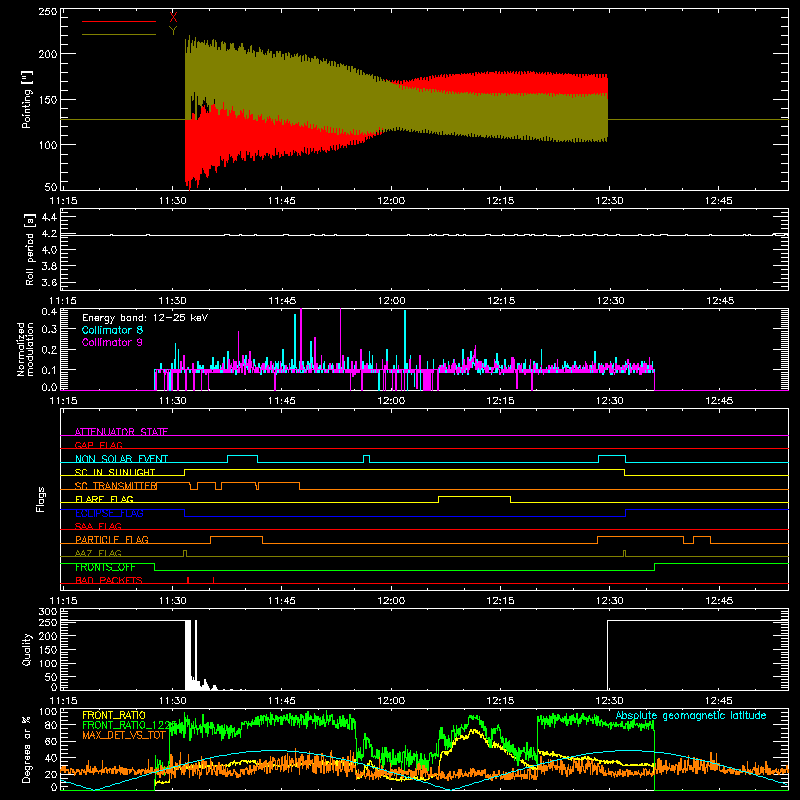Click the GAP_FLAG label
Viewport: 800px width, 800px height.
(98, 445)
